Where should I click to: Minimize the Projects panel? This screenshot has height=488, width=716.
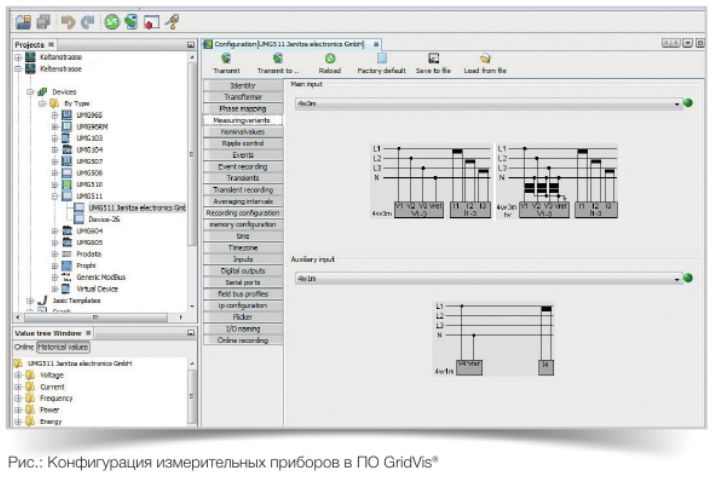190,45
